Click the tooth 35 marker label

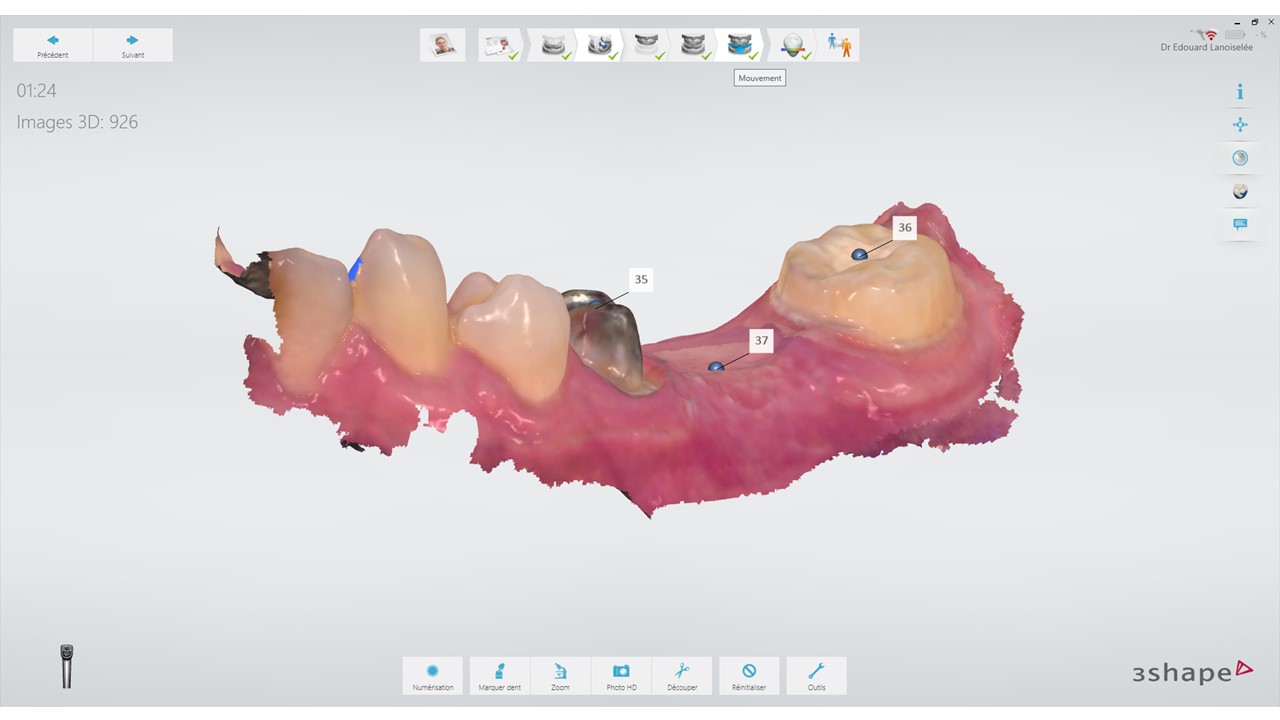point(641,279)
